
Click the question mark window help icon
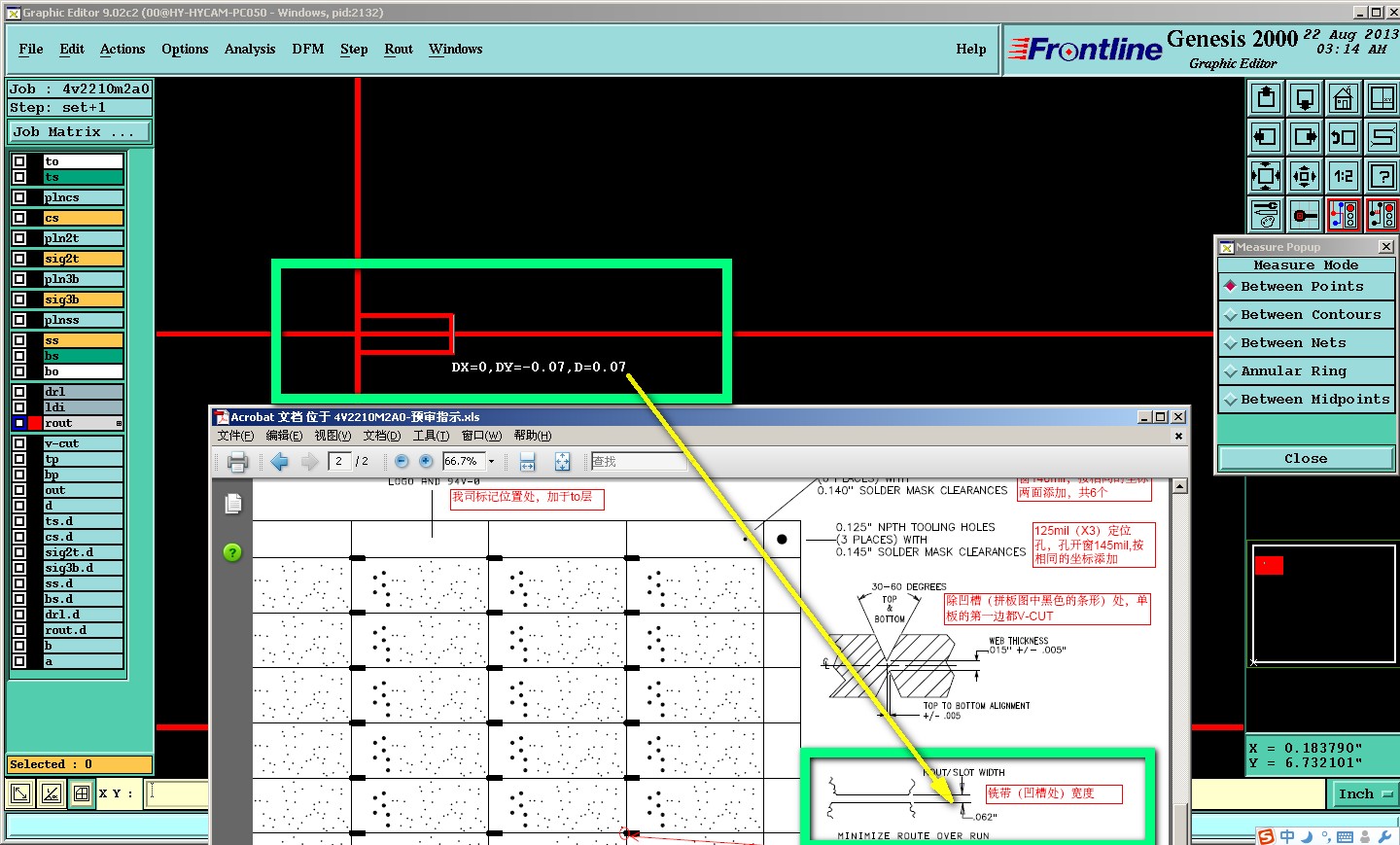coord(1382,176)
